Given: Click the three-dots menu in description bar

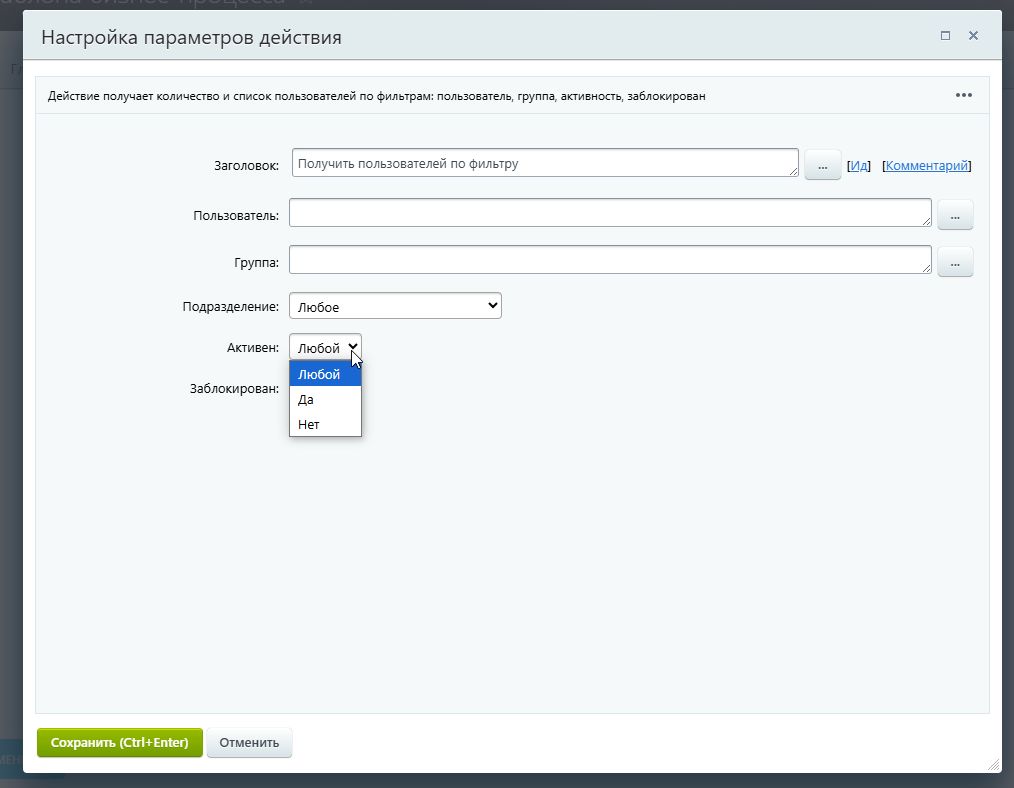Looking at the screenshot, I should pyautogui.click(x=963, y=95).
